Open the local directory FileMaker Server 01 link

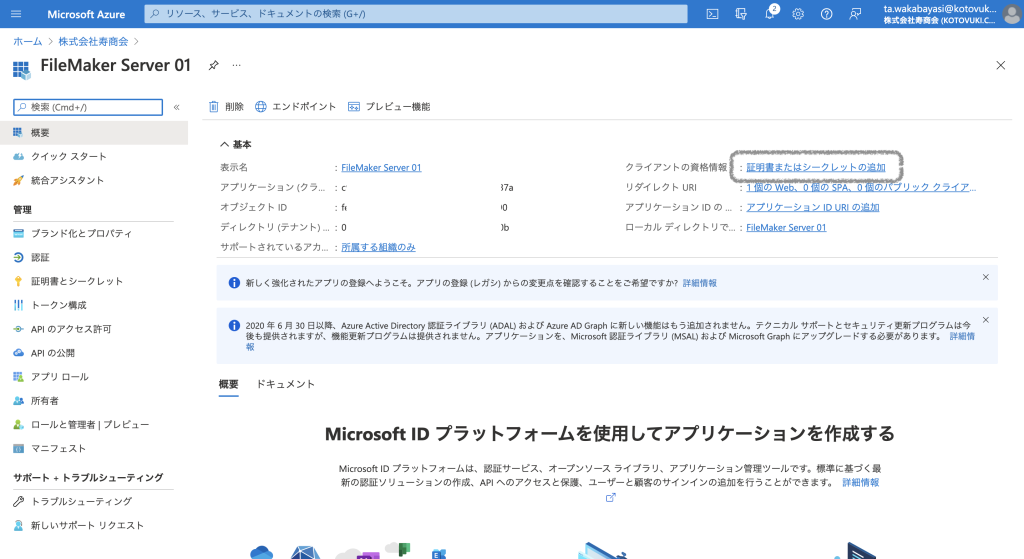pyautogui.click(x=786, y=228)
